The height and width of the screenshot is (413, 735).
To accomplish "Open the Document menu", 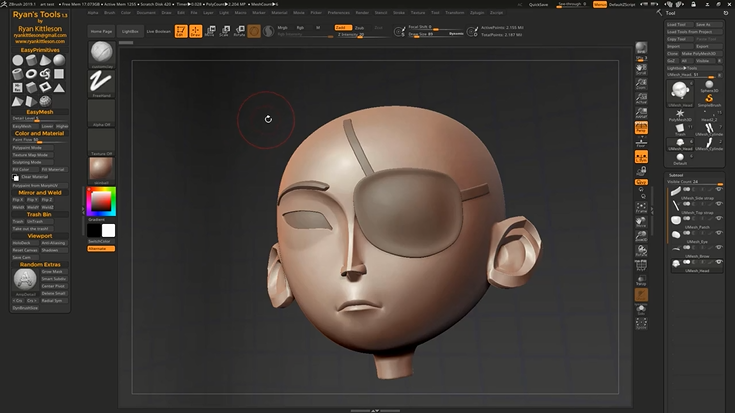I will pos(146,13).
